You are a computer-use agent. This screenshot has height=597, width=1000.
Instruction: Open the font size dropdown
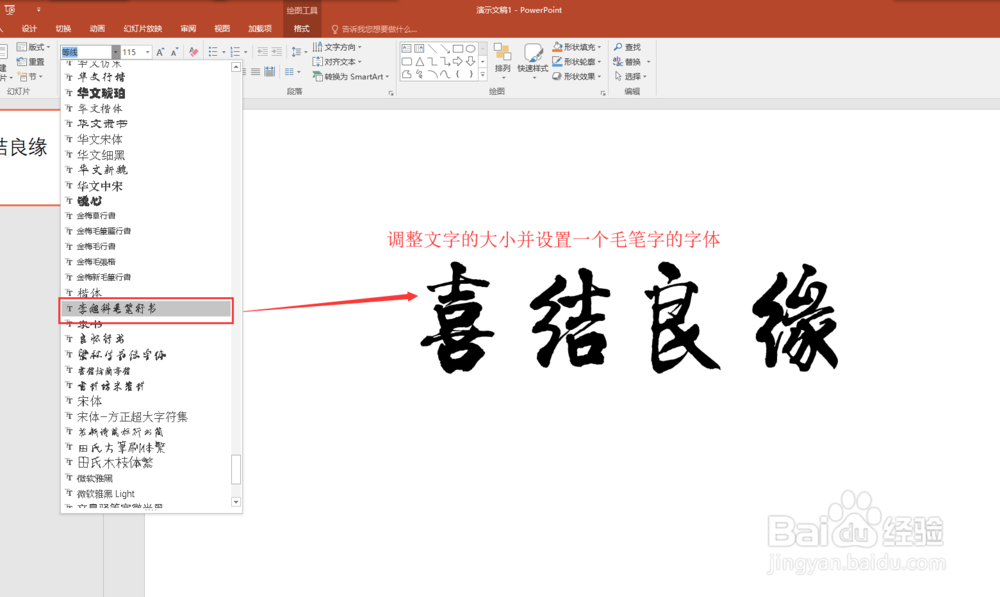(x=148, y=52)
